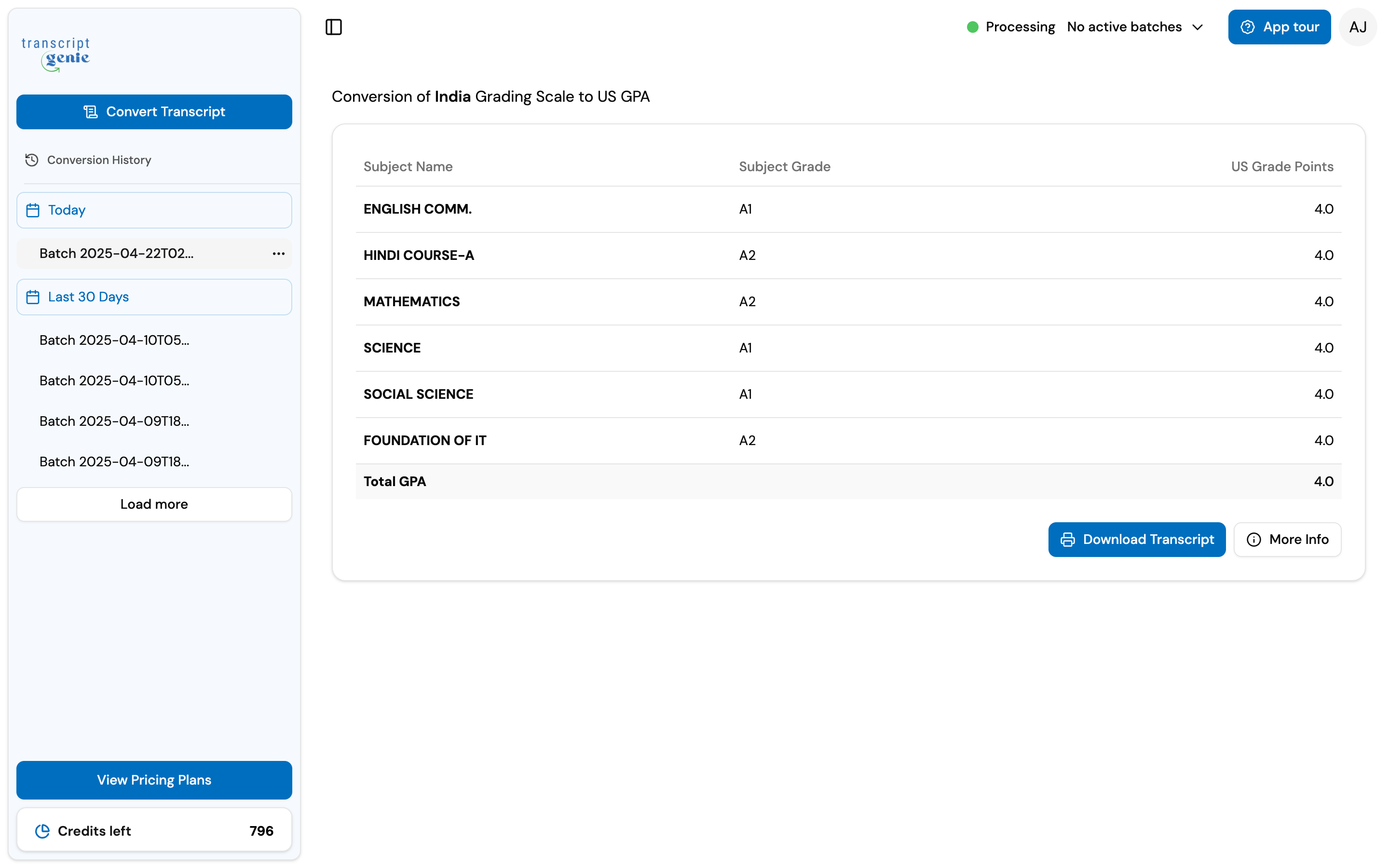Screen dimensions: 1389x868
Task: Open Batch 2025-04-22T02 conversion
Action: [117, 254]
